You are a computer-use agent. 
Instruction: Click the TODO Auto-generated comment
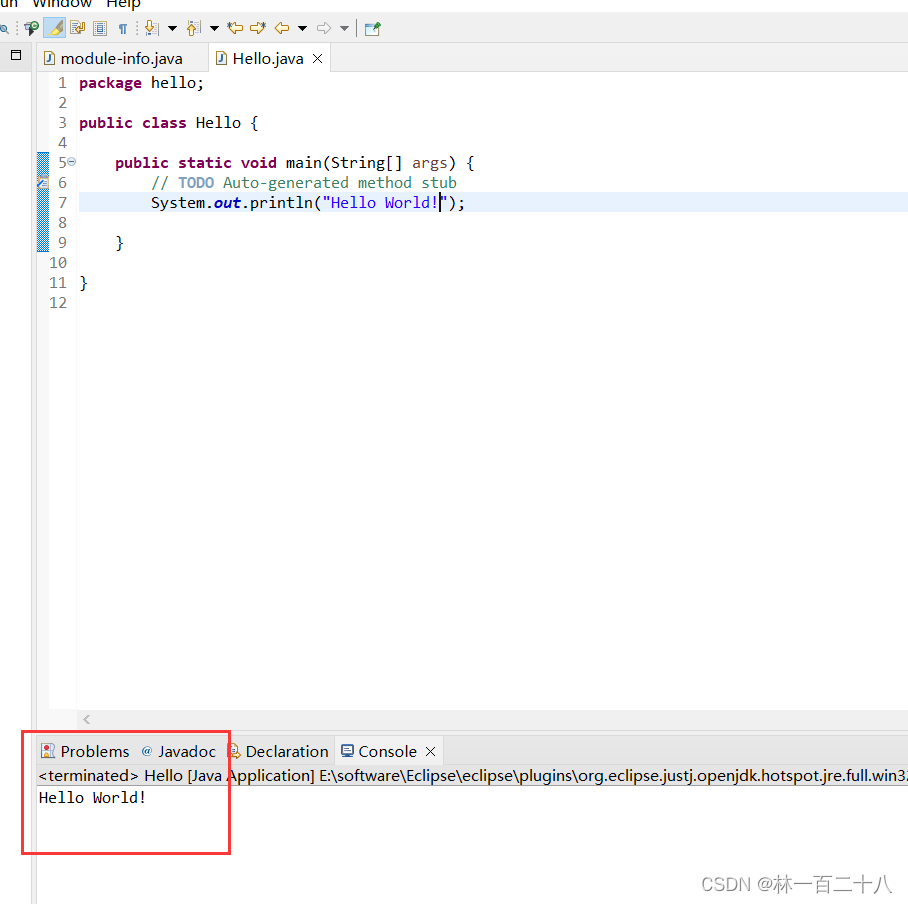[x=303, y=182]
